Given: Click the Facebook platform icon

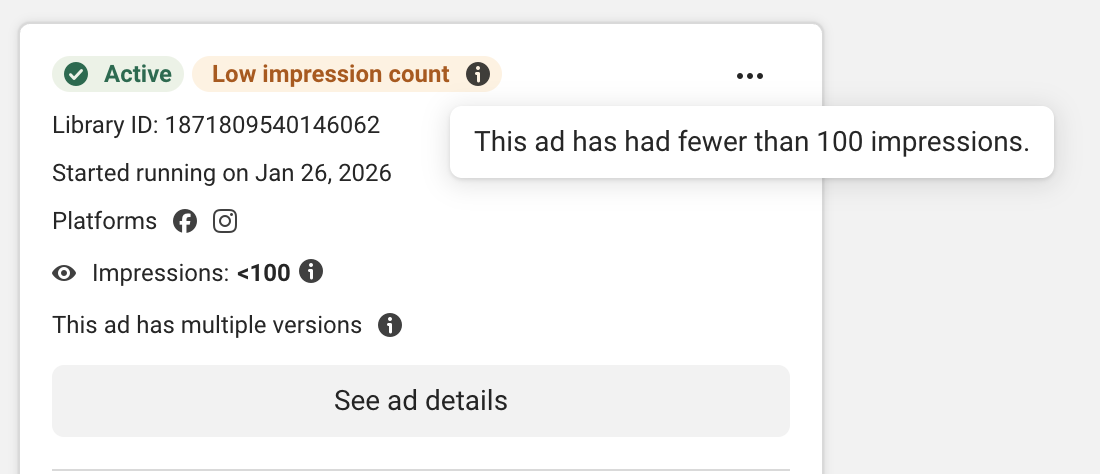Looking at the screenshot, I should (185, 221).
